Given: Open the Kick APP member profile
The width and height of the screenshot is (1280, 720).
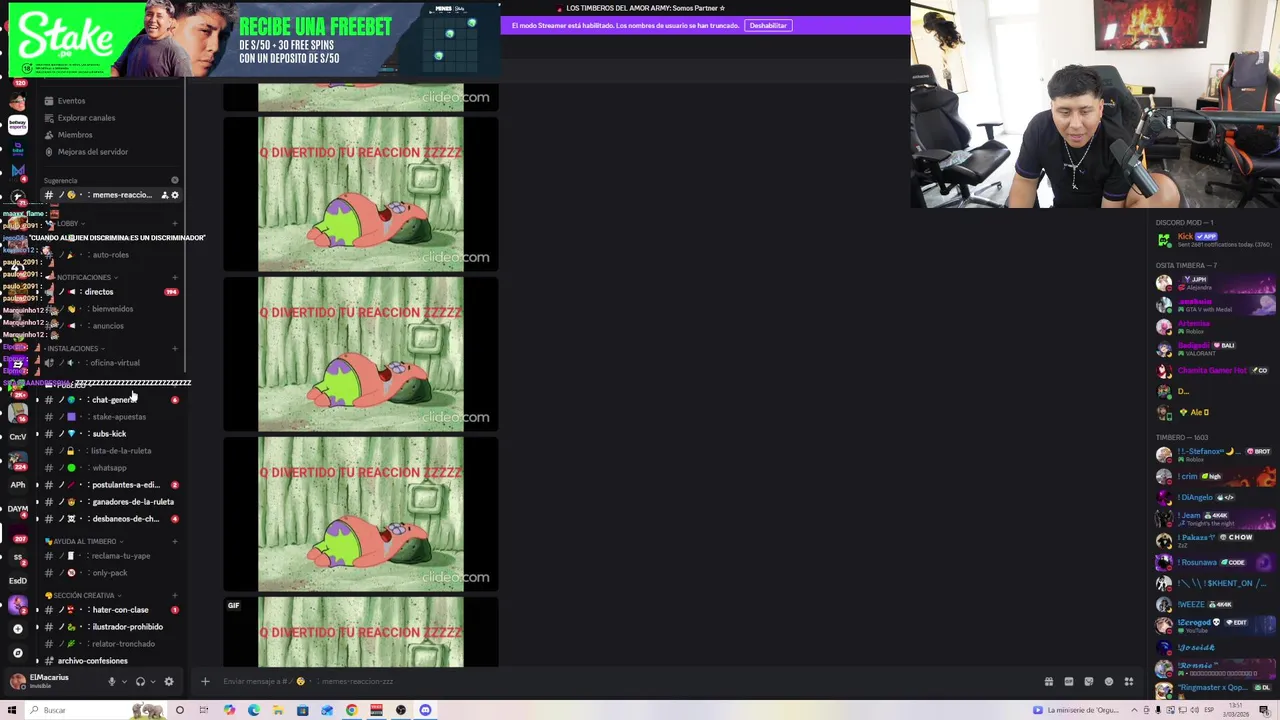Looking at the screenshot, I should click(x=1215, y=240).
